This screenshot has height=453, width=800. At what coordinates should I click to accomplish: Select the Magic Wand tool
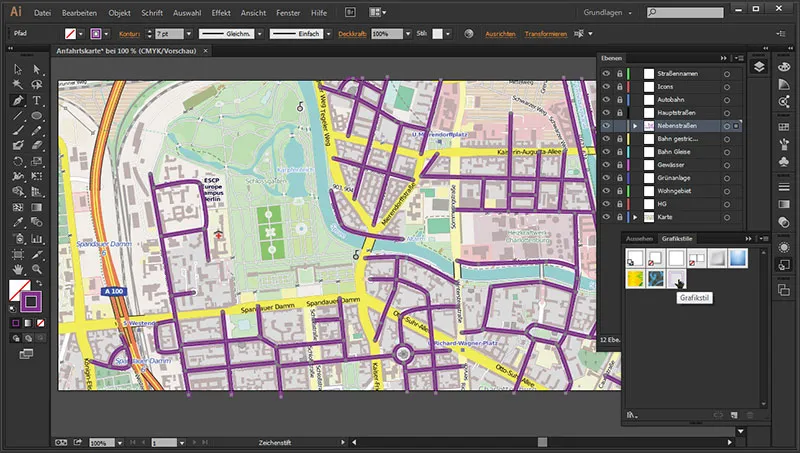(18, 84)
